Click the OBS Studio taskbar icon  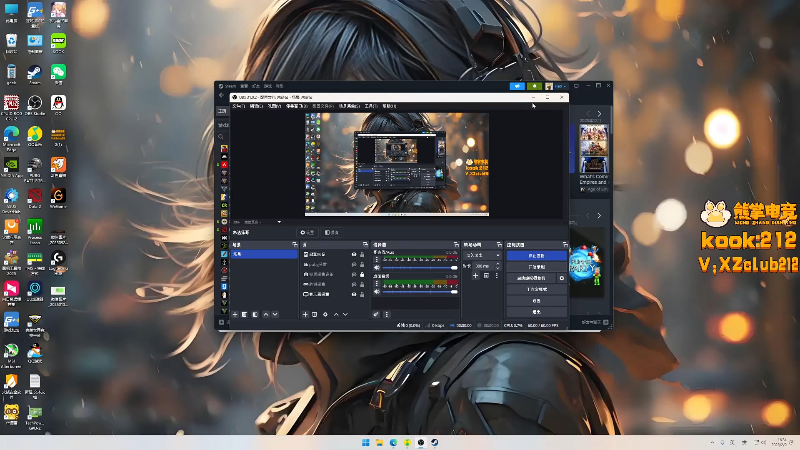coord(420,442)
